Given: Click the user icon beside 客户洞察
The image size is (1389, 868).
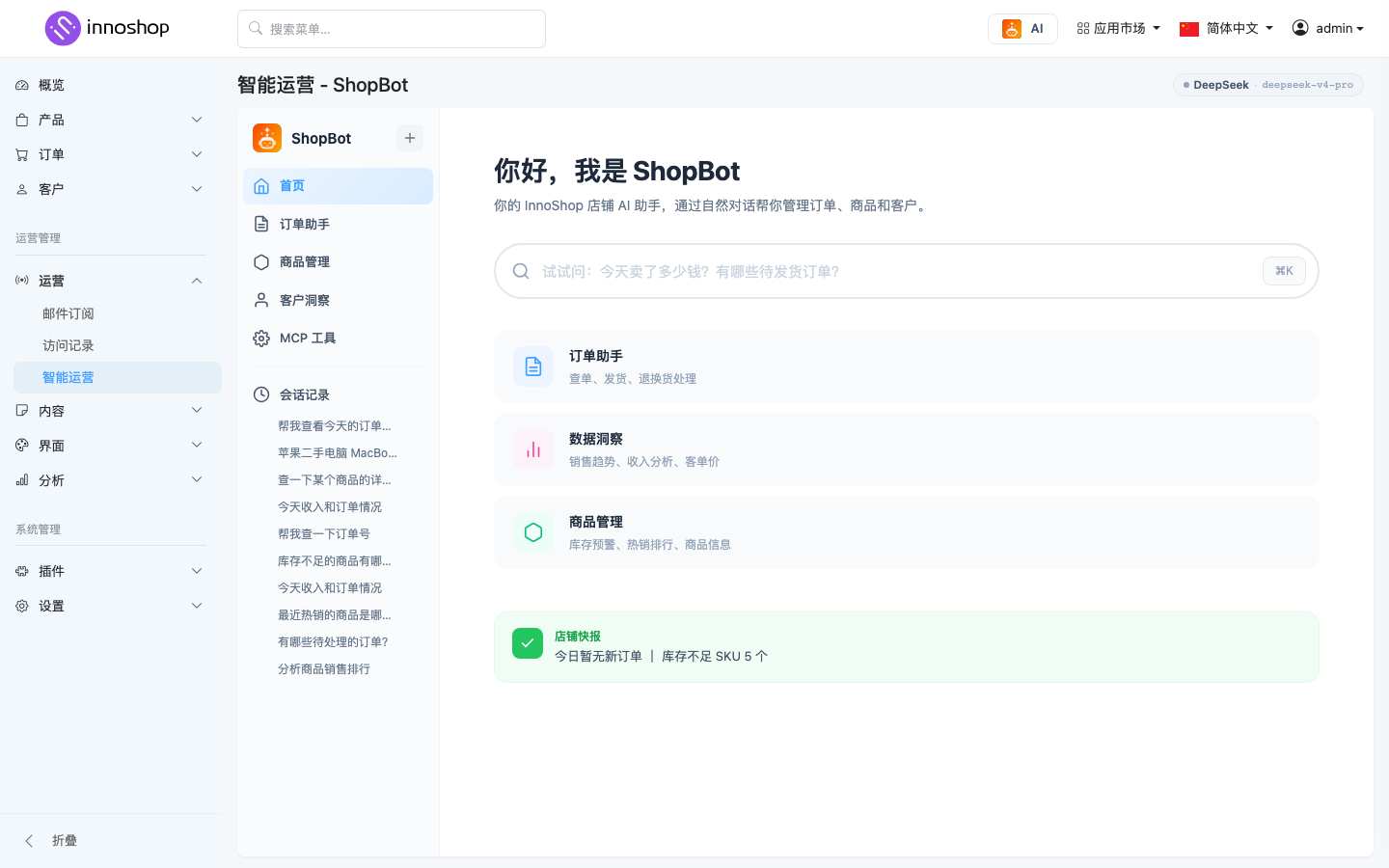Looking at the screenshot, I should pos(261,300).
